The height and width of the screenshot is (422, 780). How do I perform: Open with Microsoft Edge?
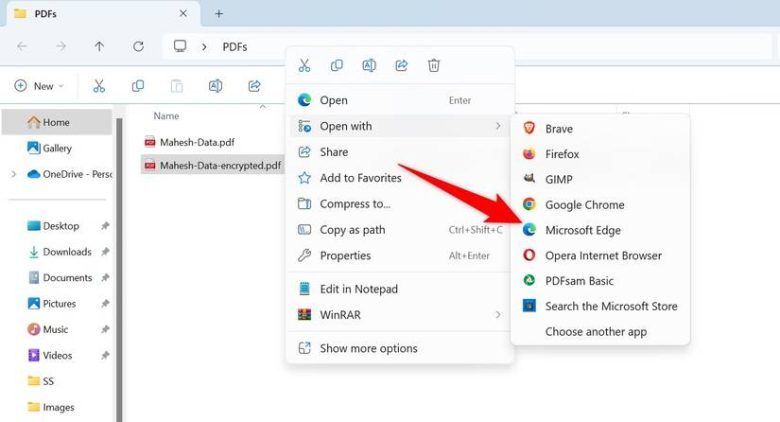600,230
